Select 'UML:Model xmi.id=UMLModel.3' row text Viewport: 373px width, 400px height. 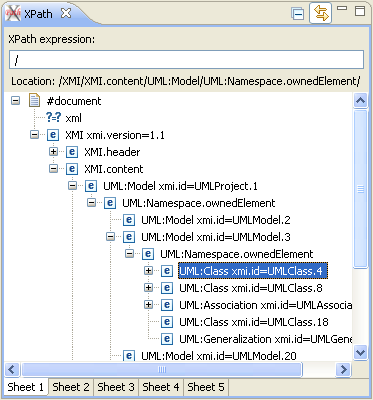click(x=216, y=237)
